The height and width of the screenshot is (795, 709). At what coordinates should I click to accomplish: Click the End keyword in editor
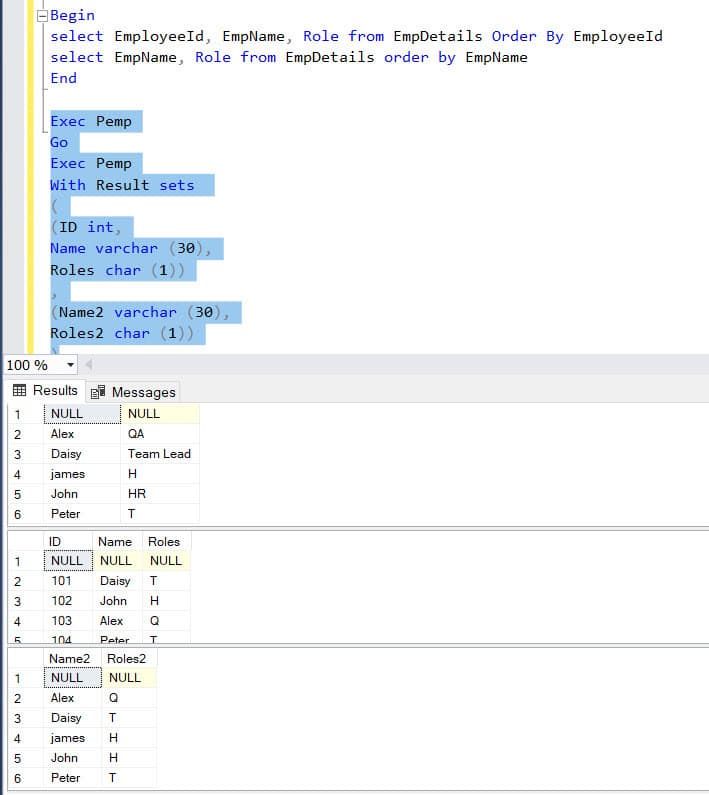point(63,78)
